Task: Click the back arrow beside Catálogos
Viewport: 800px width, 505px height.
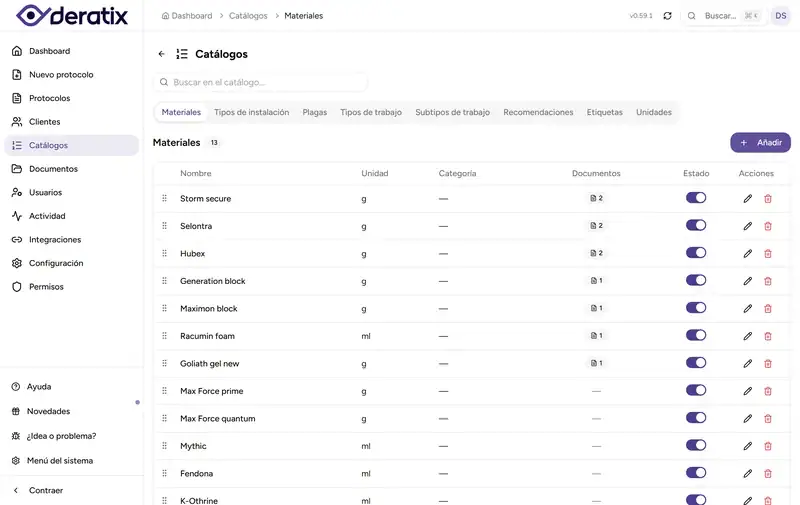Action: [x=162, y=54]
